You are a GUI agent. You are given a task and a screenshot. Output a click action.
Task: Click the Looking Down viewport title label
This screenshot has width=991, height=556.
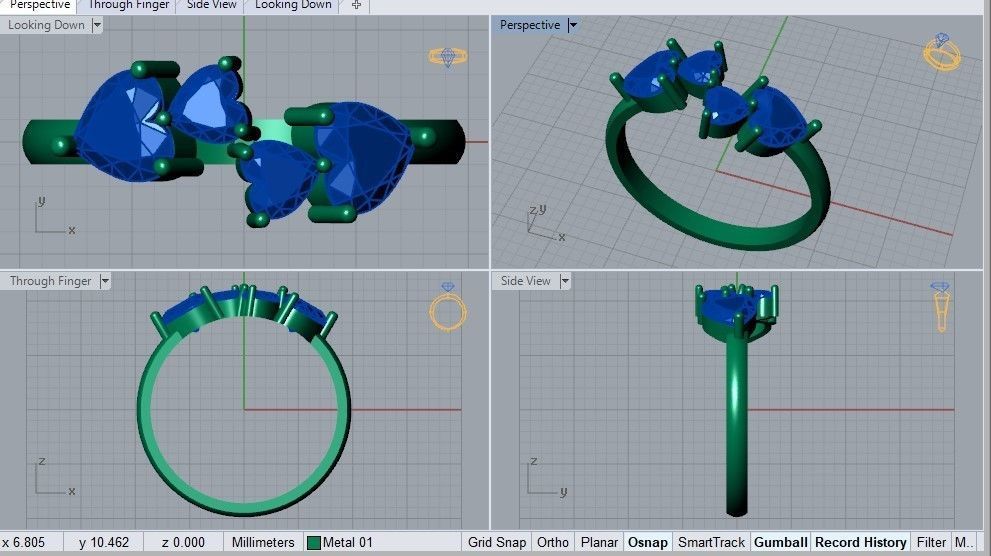(x=46, y=25)
